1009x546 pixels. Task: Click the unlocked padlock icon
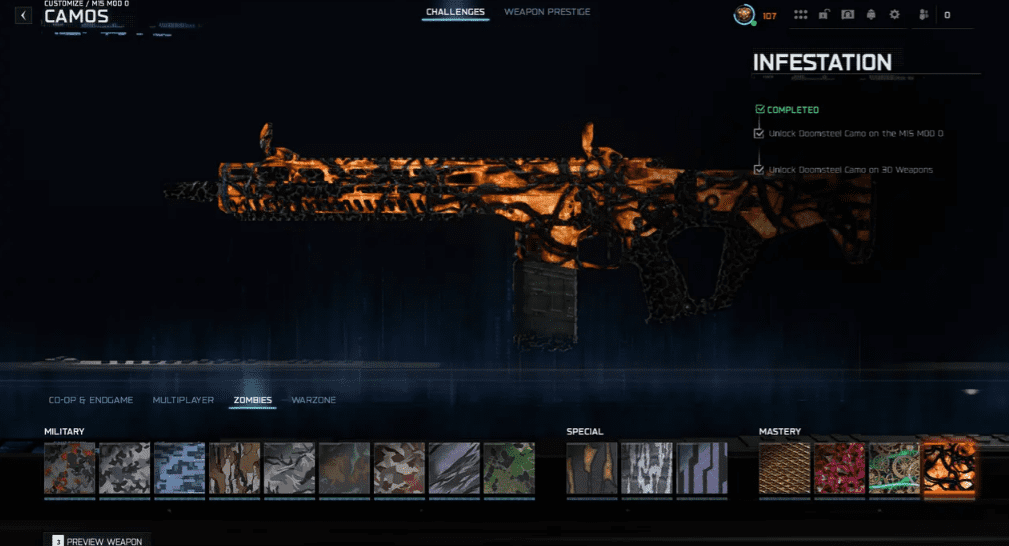coord(824,15)
